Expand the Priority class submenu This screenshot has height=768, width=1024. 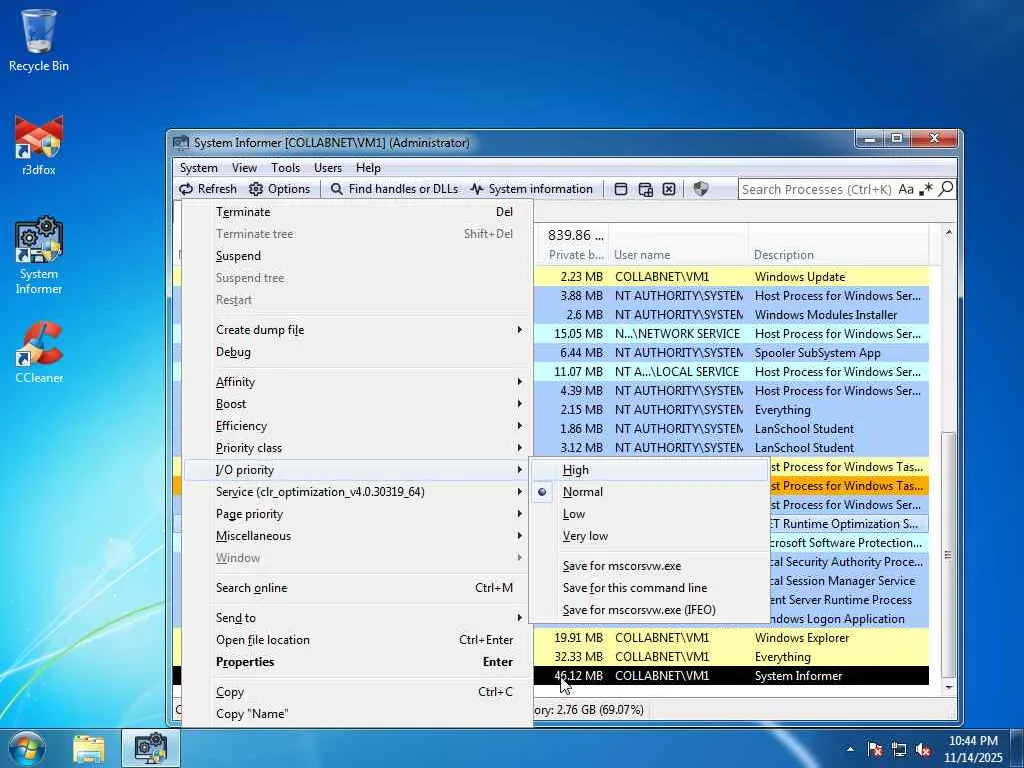(357, 448)
